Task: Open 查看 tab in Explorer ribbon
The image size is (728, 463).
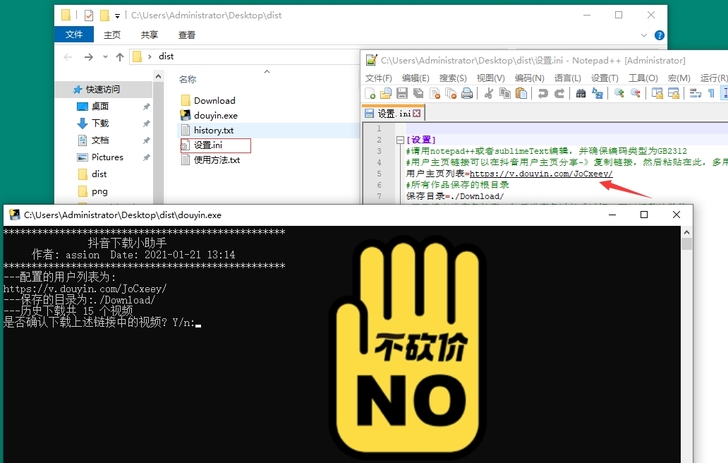Action: tap(187, 35)
